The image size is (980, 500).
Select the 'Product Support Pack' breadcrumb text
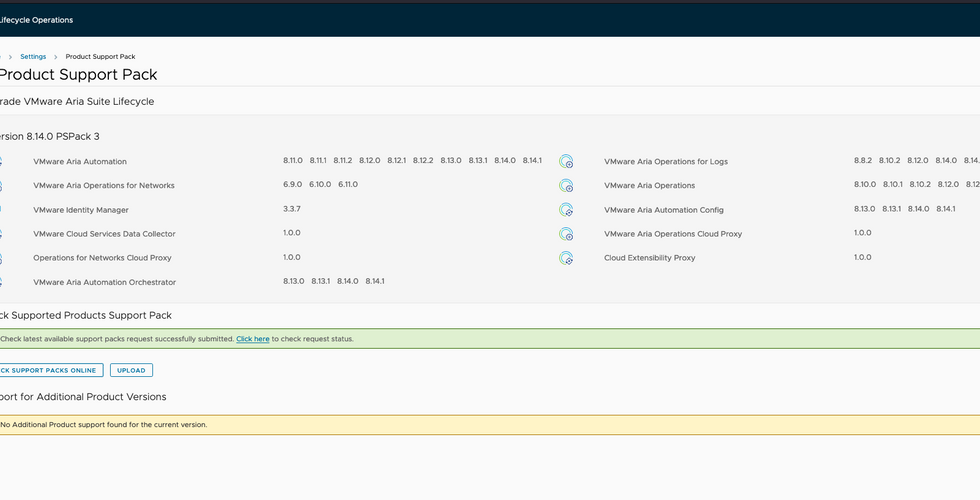coord(101,57)
